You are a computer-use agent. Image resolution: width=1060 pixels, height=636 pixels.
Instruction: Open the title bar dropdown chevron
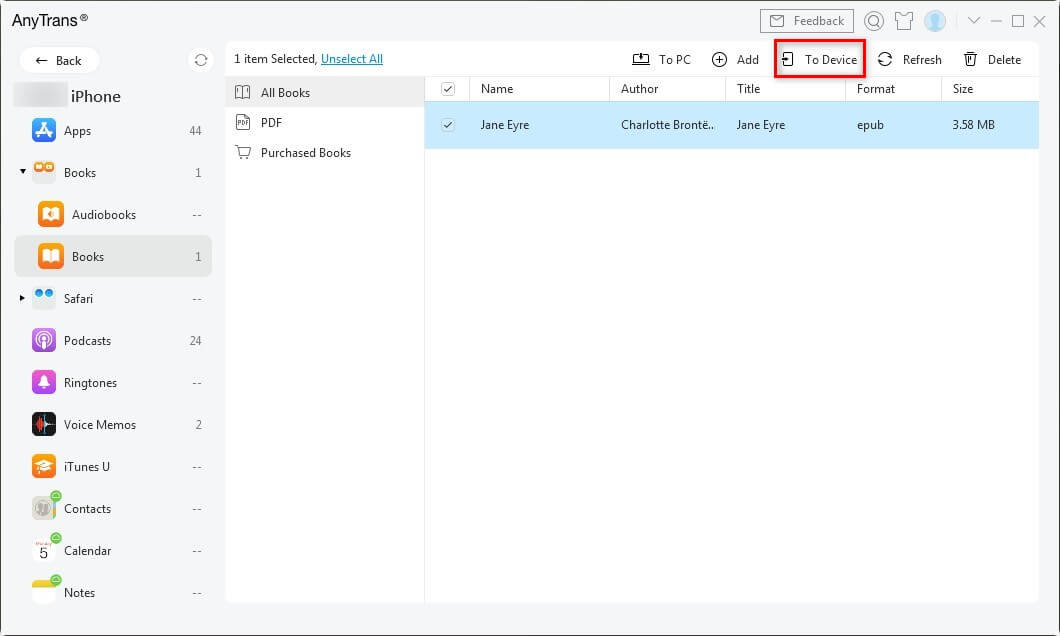click(974, 21)
